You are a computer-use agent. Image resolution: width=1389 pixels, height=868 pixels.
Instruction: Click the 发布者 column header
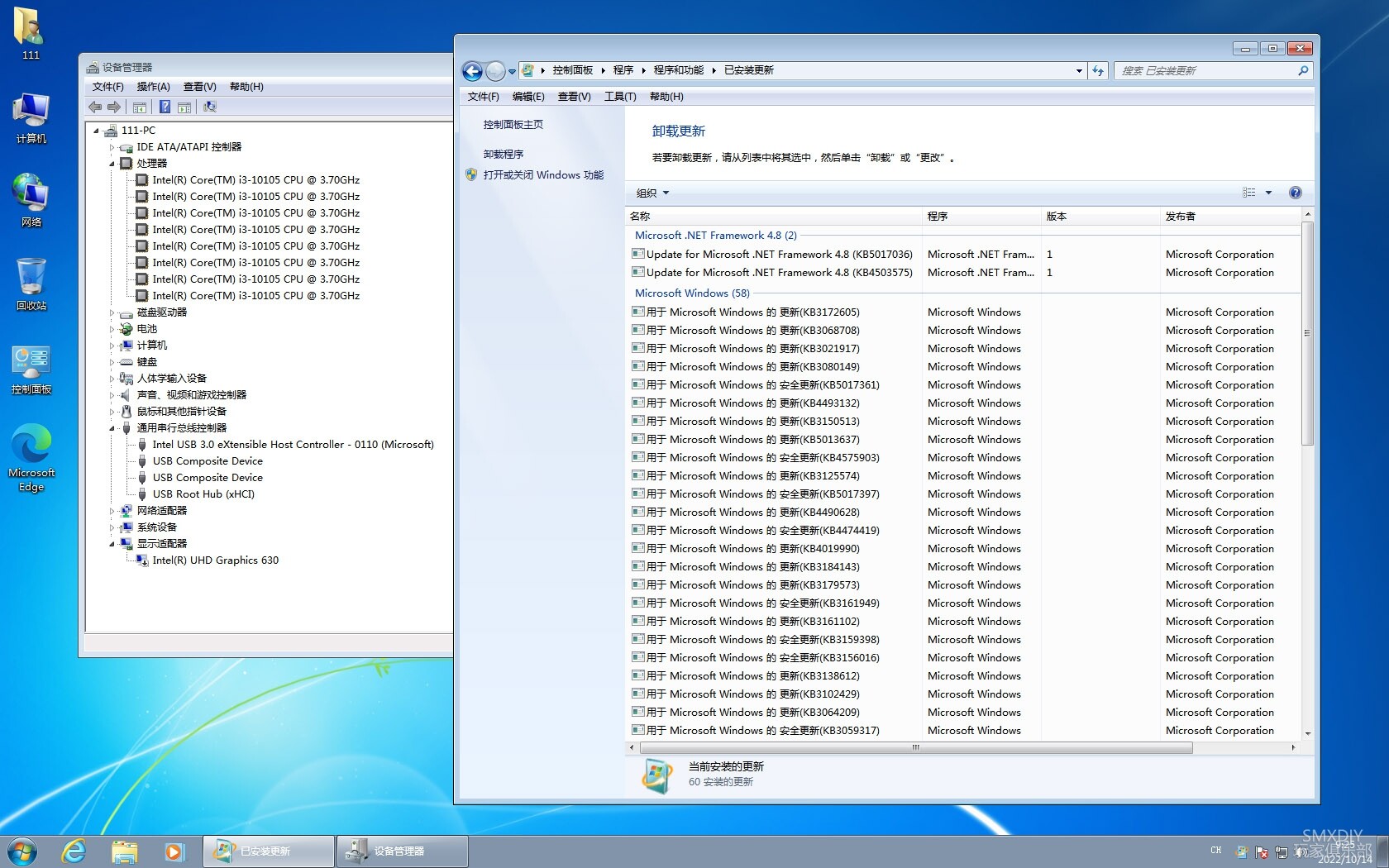1230,217
